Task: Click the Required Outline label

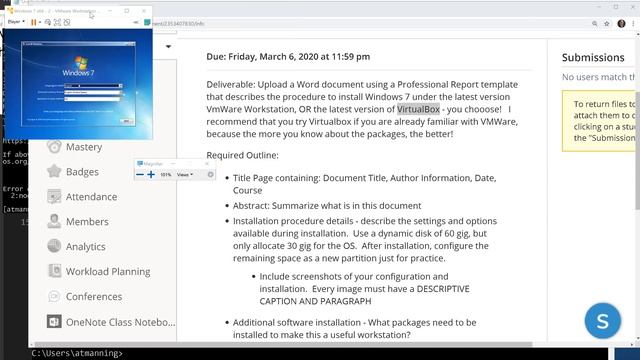Action: (242, 156)
